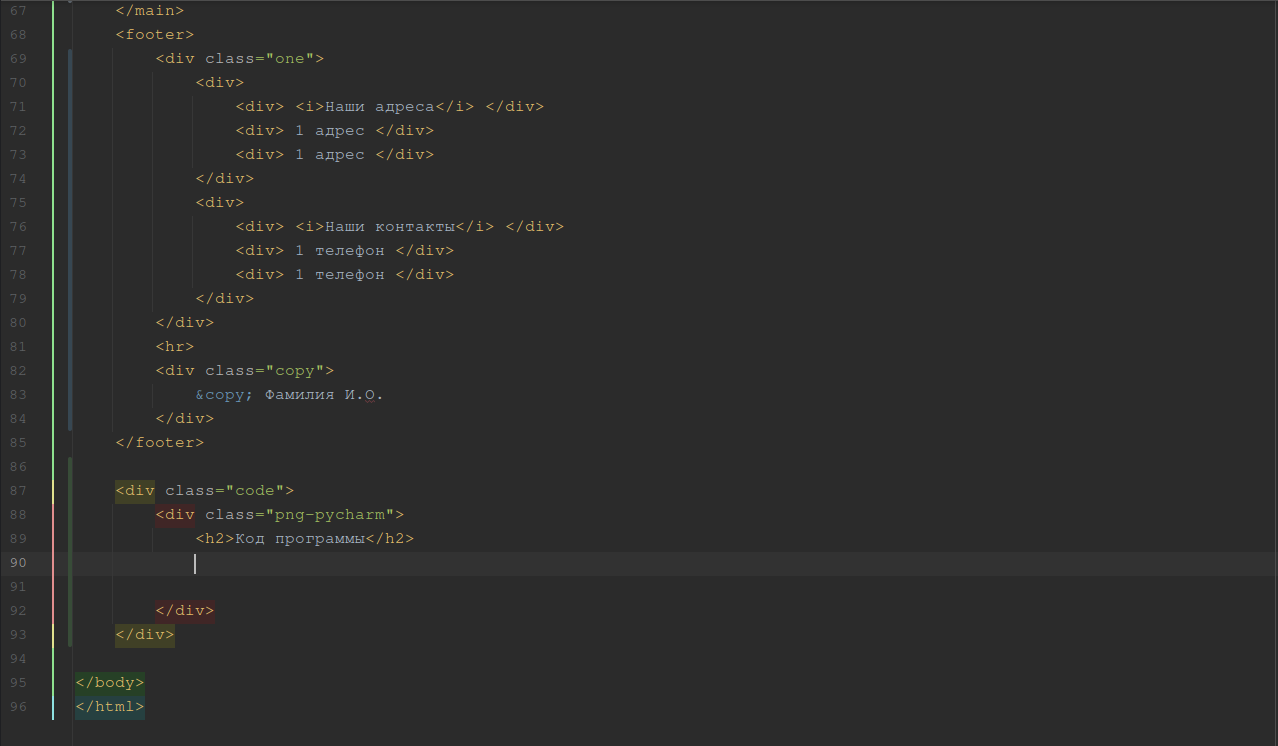Click the "Наши контакты" text
Viewport: 1278px width, 746px height.
[x=389, y=227]
